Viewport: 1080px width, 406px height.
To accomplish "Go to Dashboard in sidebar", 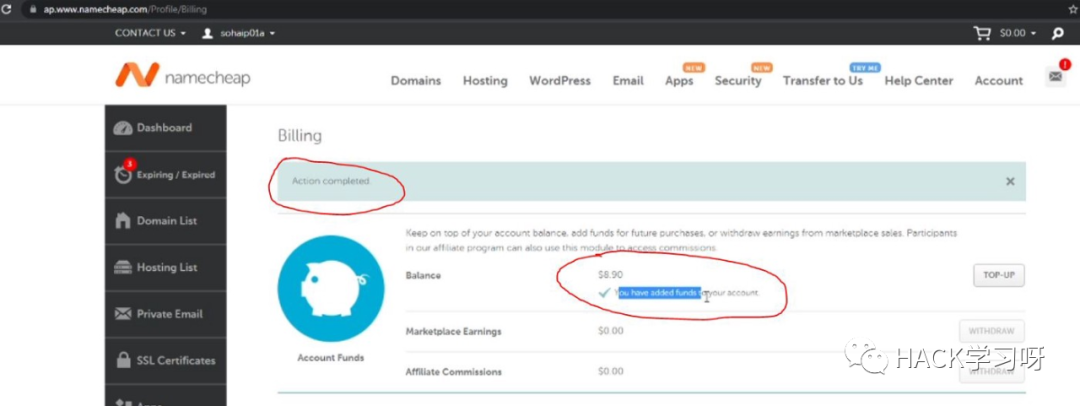I will tap(165, 128).
